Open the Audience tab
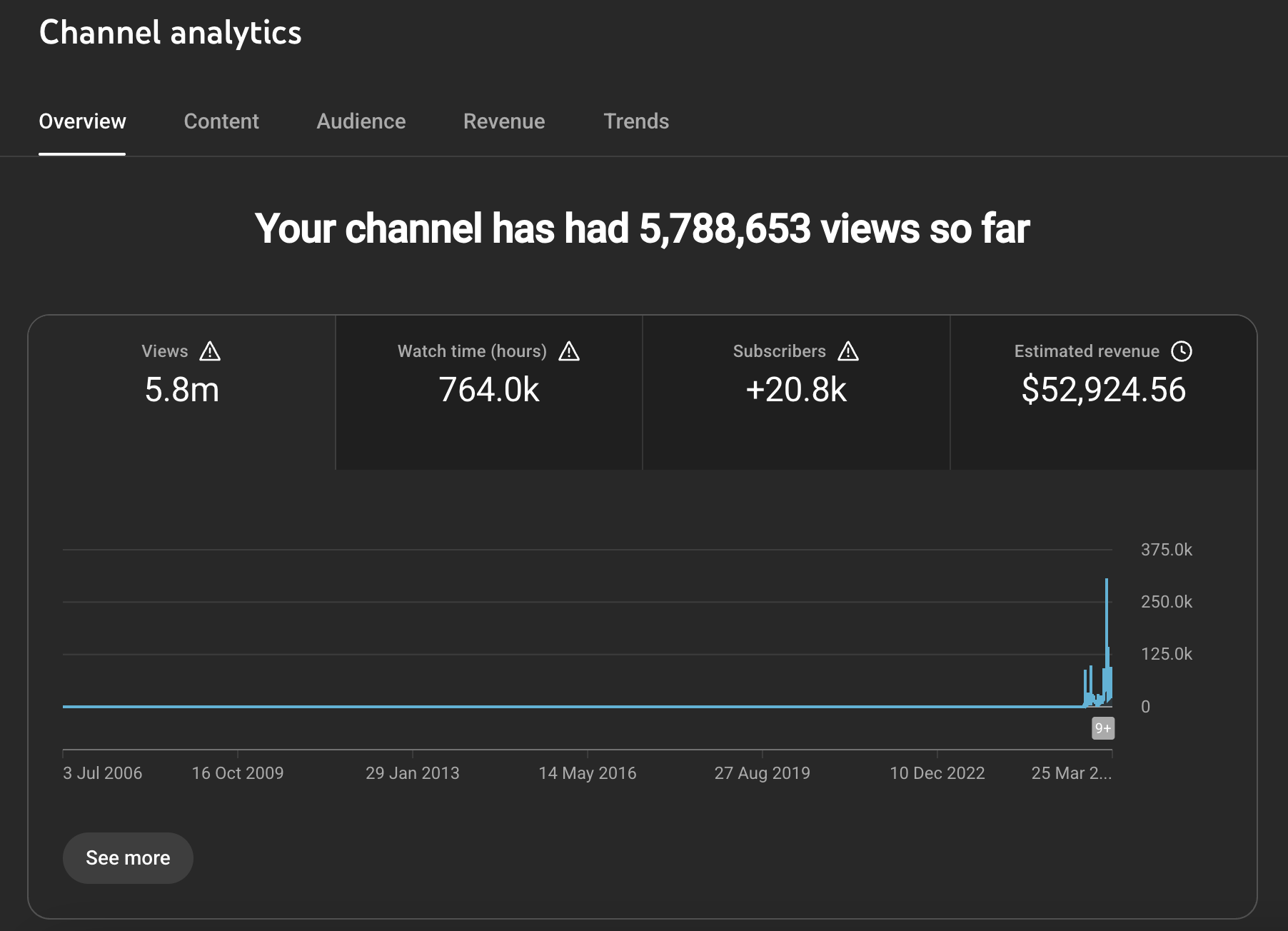This screenshot has width=1288, height=931. (361, 121)
